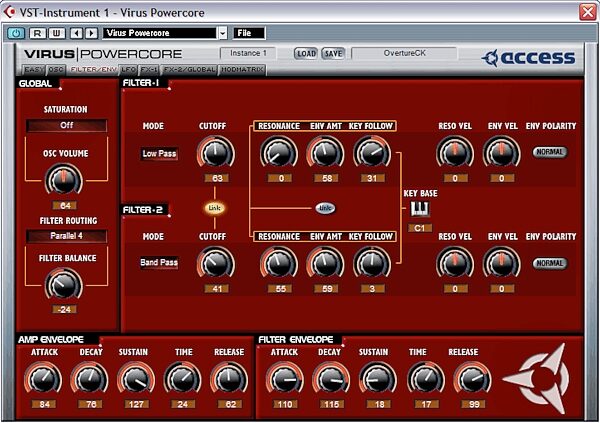Click the Filter-2 cutoff value 41
The image size is (600, 423).
pyautogui.click(x=217, y=289)
